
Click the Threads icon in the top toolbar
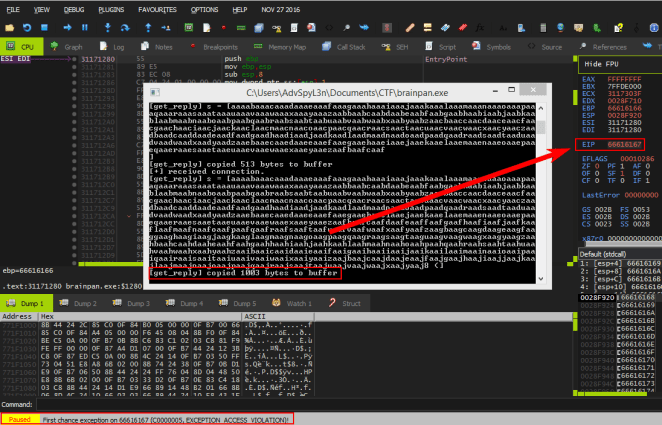click(x=364, y=28)
